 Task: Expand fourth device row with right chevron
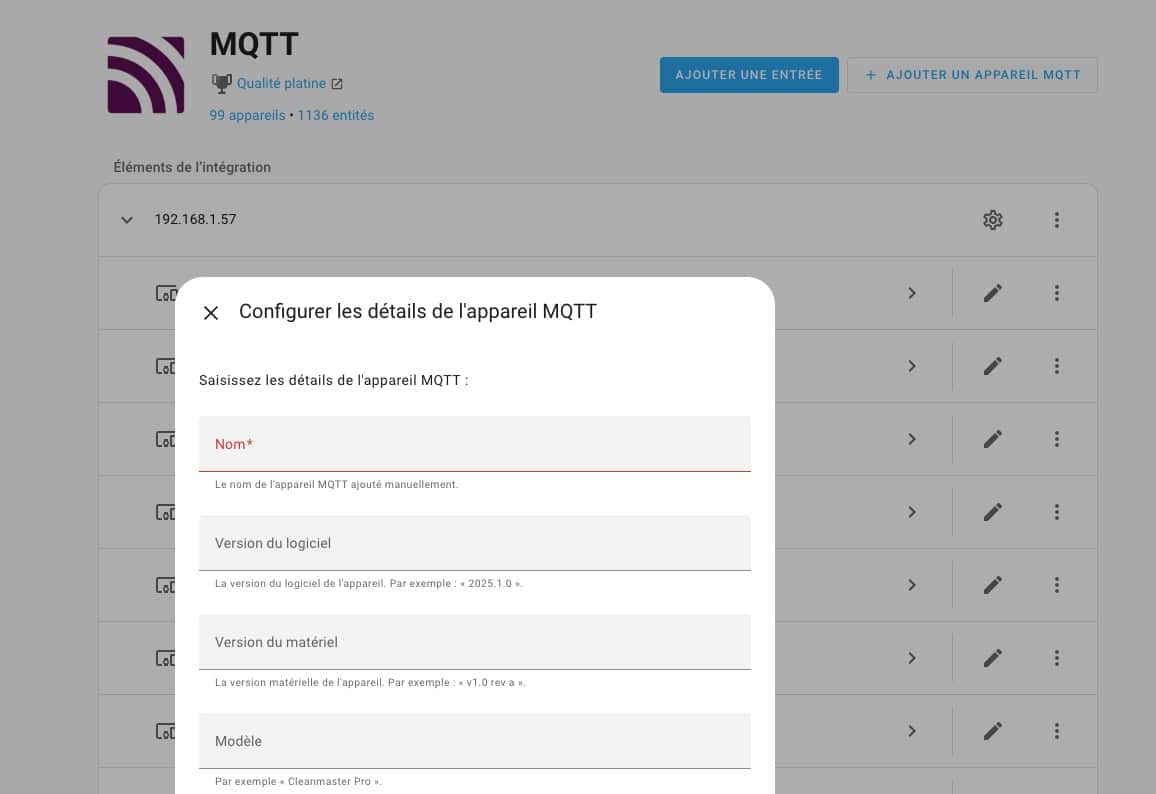click(x=912, y=512)
